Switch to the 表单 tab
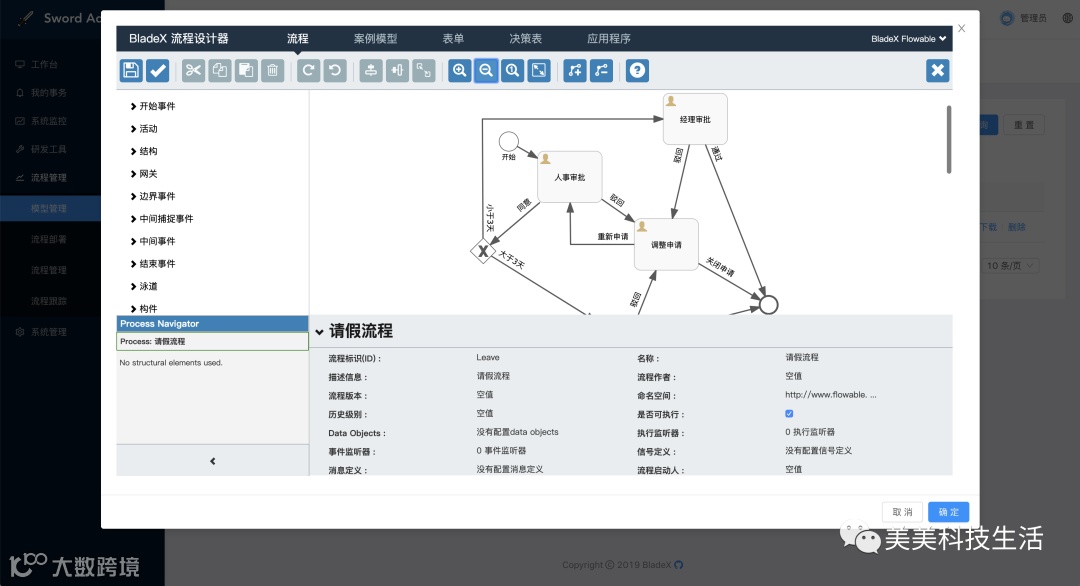Image resolution: width=1080 pixels, height=586 pixels. (453, 39)
